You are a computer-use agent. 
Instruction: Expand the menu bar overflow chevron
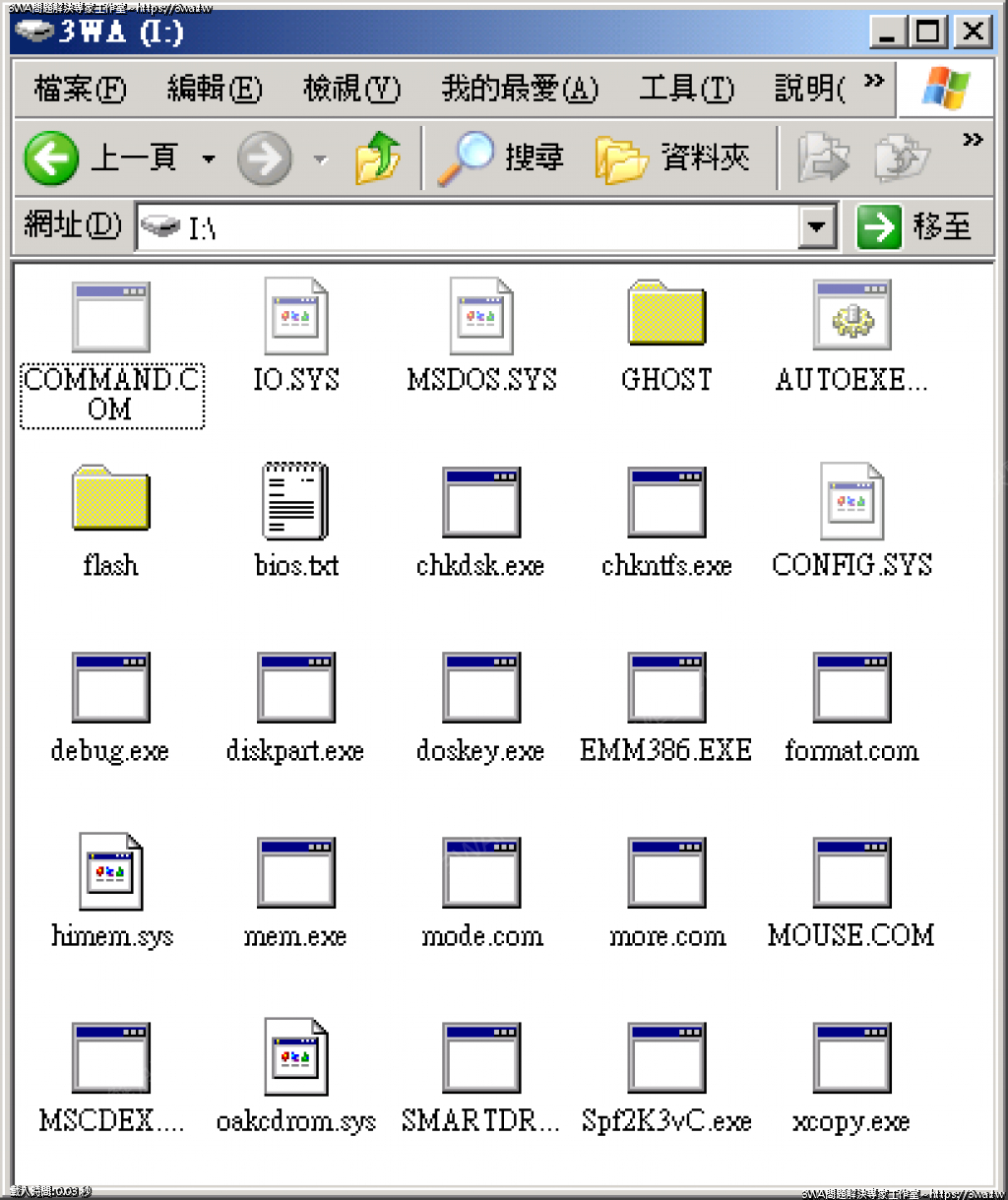tap(874, 82)
